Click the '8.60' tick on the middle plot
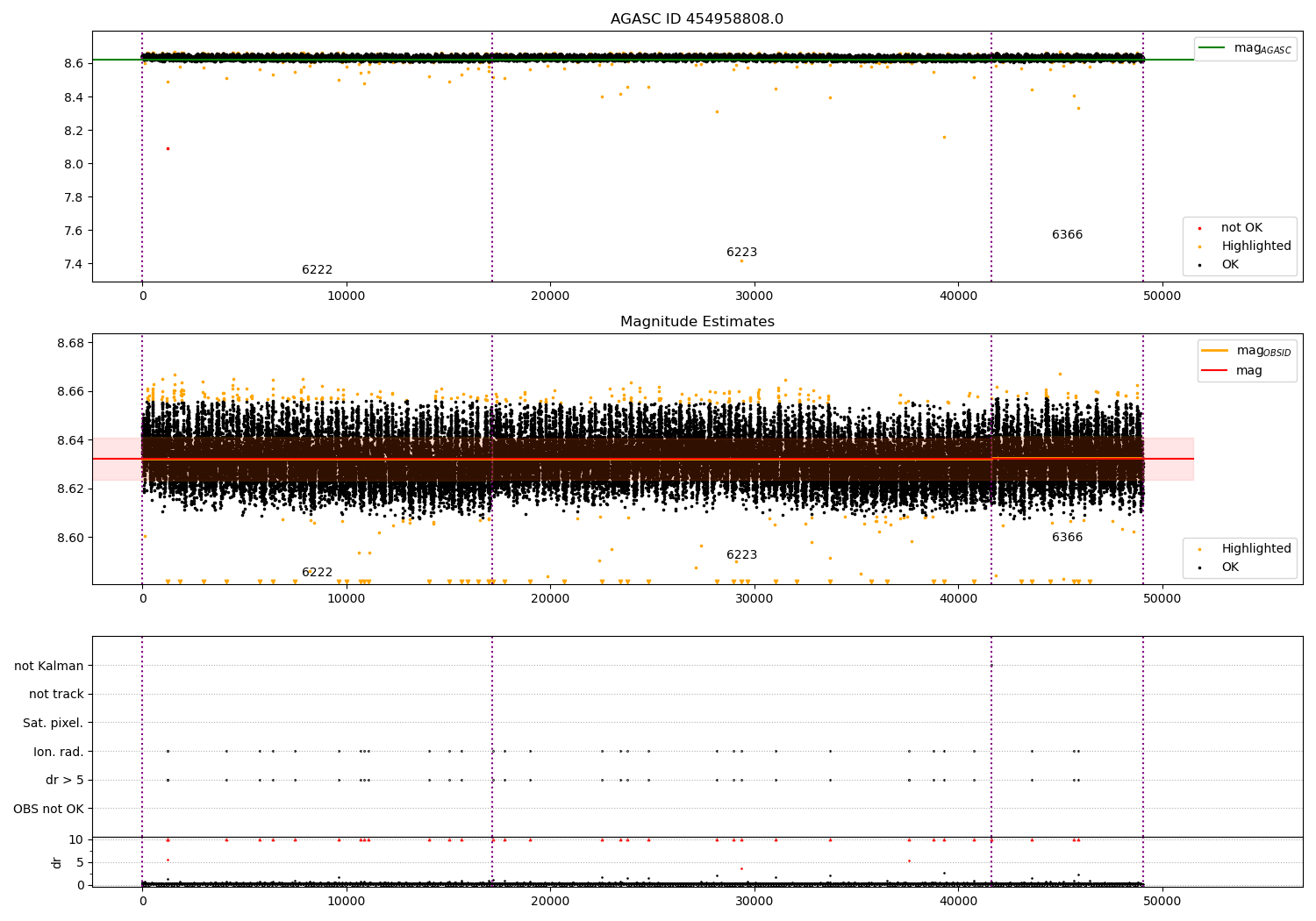 tap(70, 538)
